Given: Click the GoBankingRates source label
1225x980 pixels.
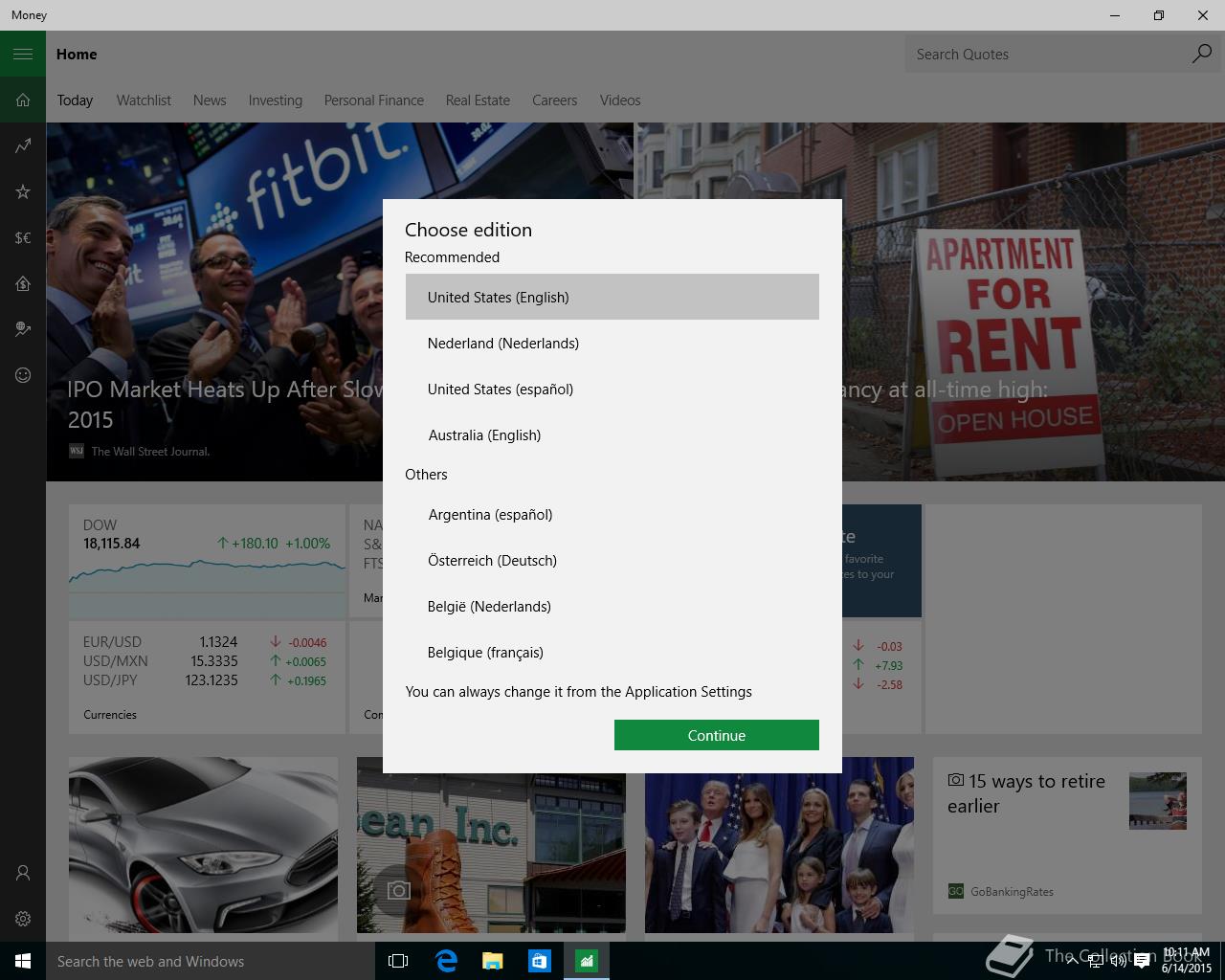Looking at the screenshot, I should (x=1012, y=891).
